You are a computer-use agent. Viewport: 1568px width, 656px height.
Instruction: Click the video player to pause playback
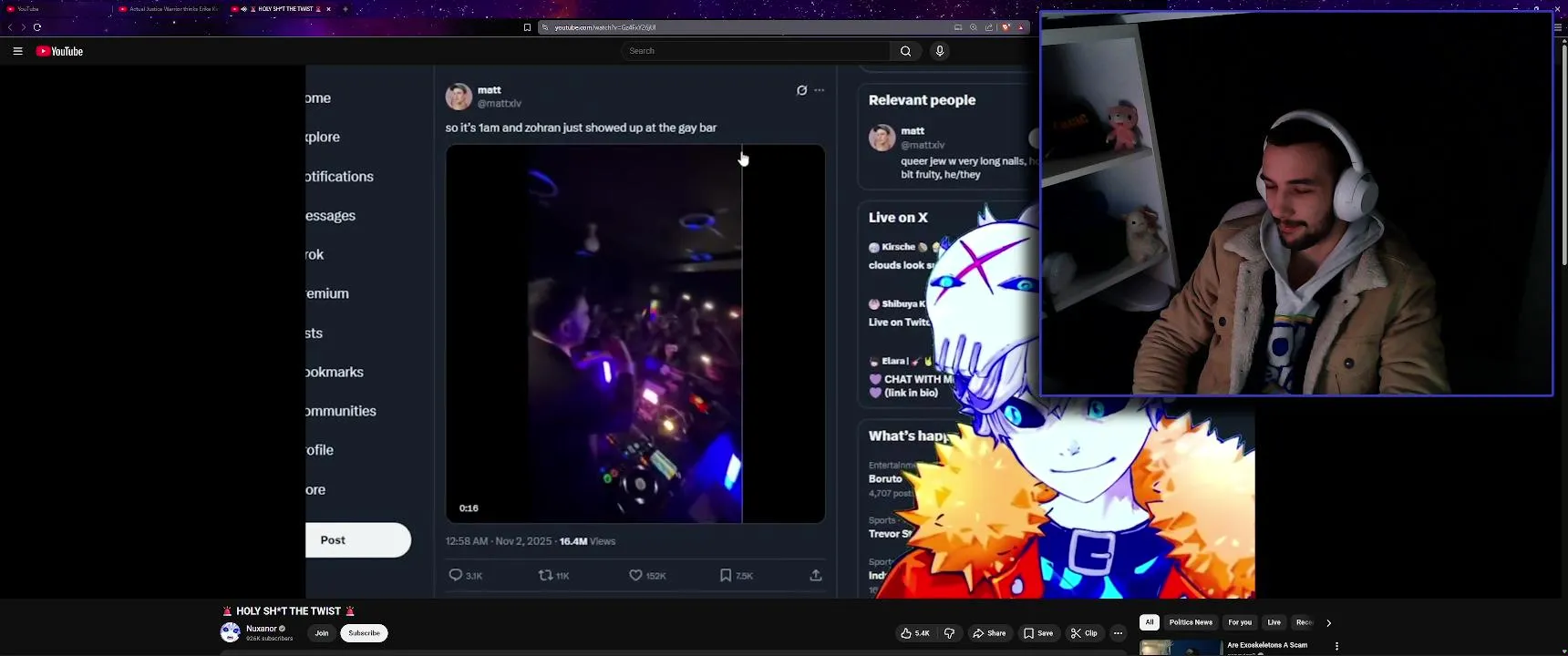point(627,332)
